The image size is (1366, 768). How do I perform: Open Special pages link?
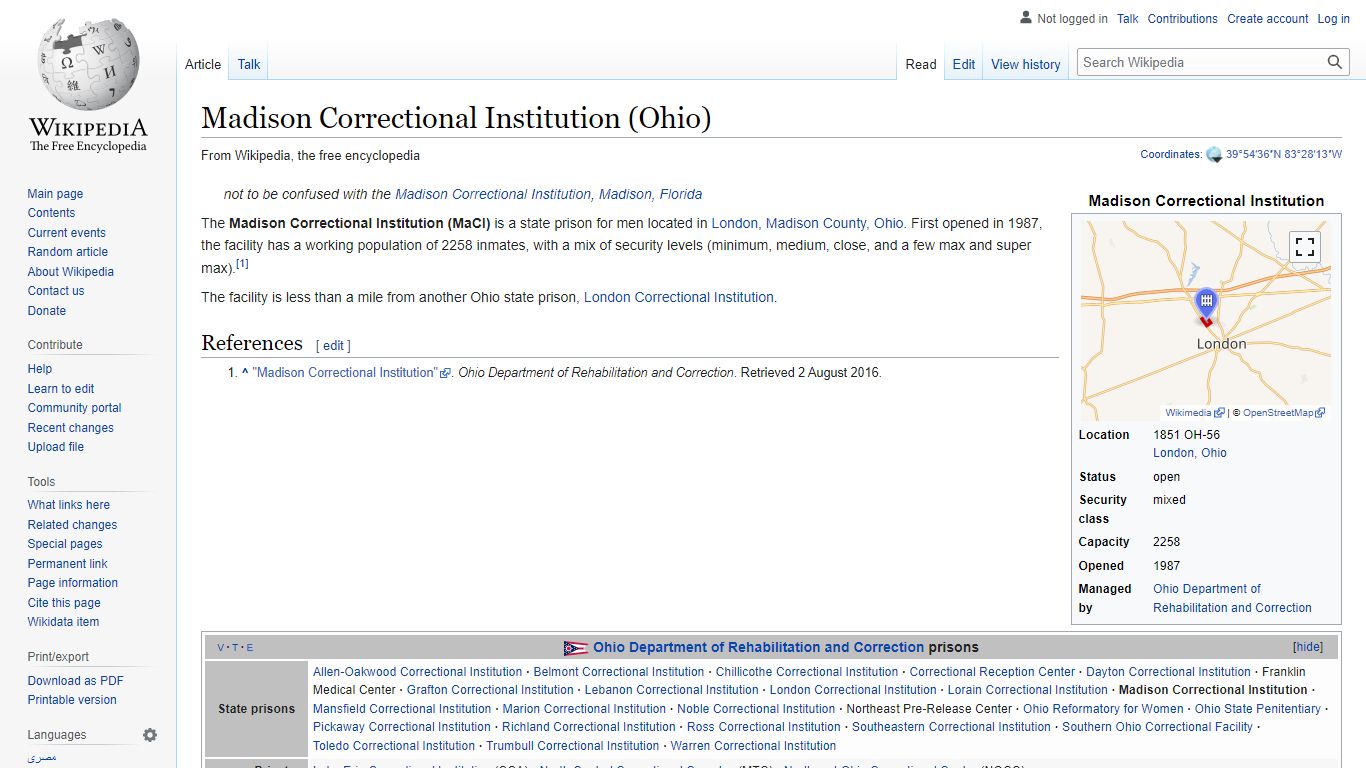[x=65, y=544]
